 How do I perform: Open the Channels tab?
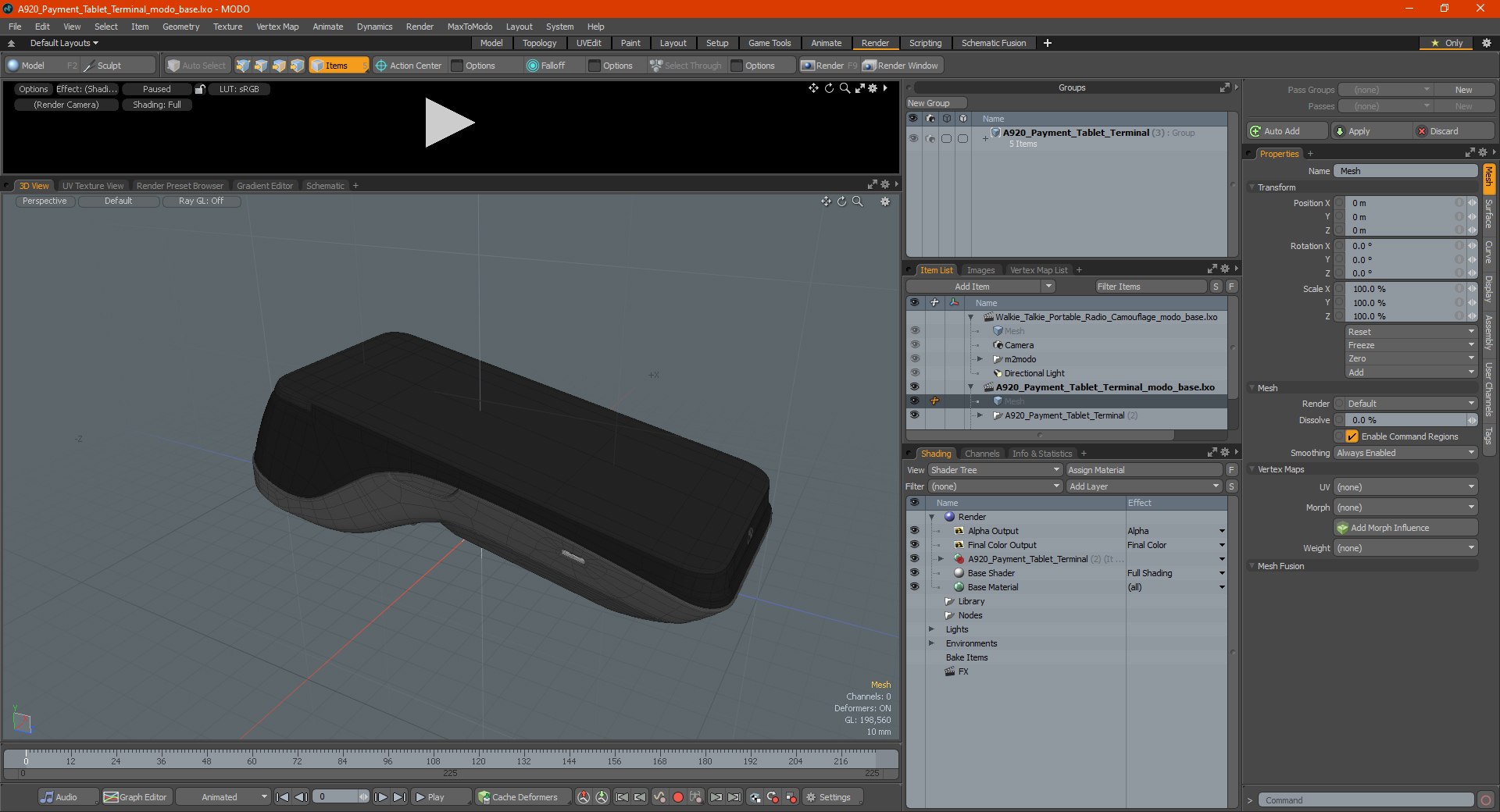[x=981, y=454]
